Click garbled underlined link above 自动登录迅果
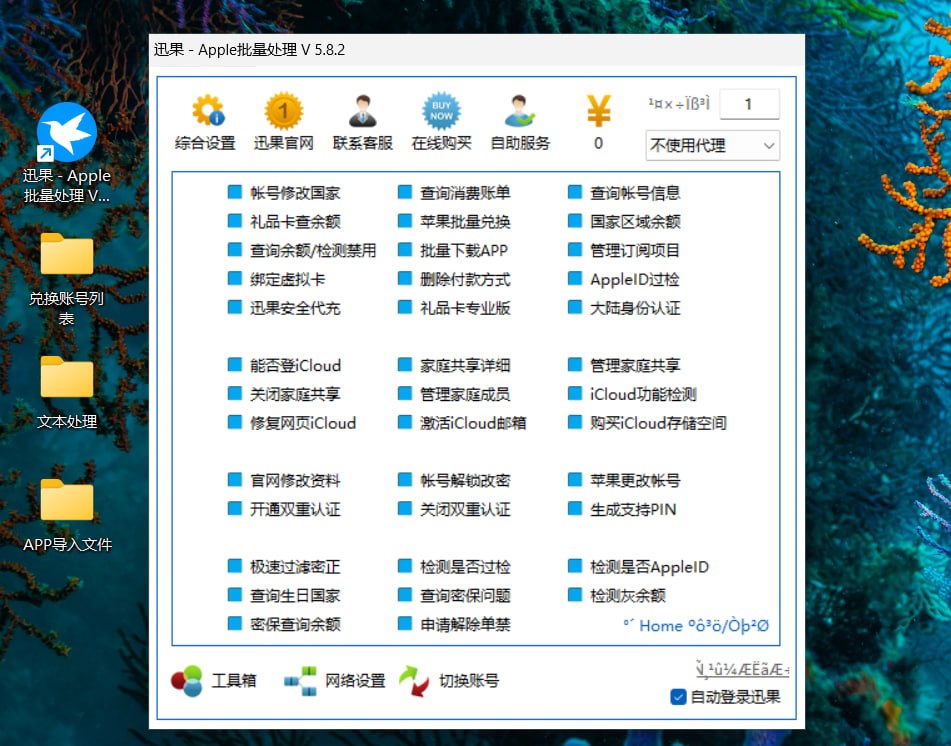951x746 pixels. tap(742, 670)
